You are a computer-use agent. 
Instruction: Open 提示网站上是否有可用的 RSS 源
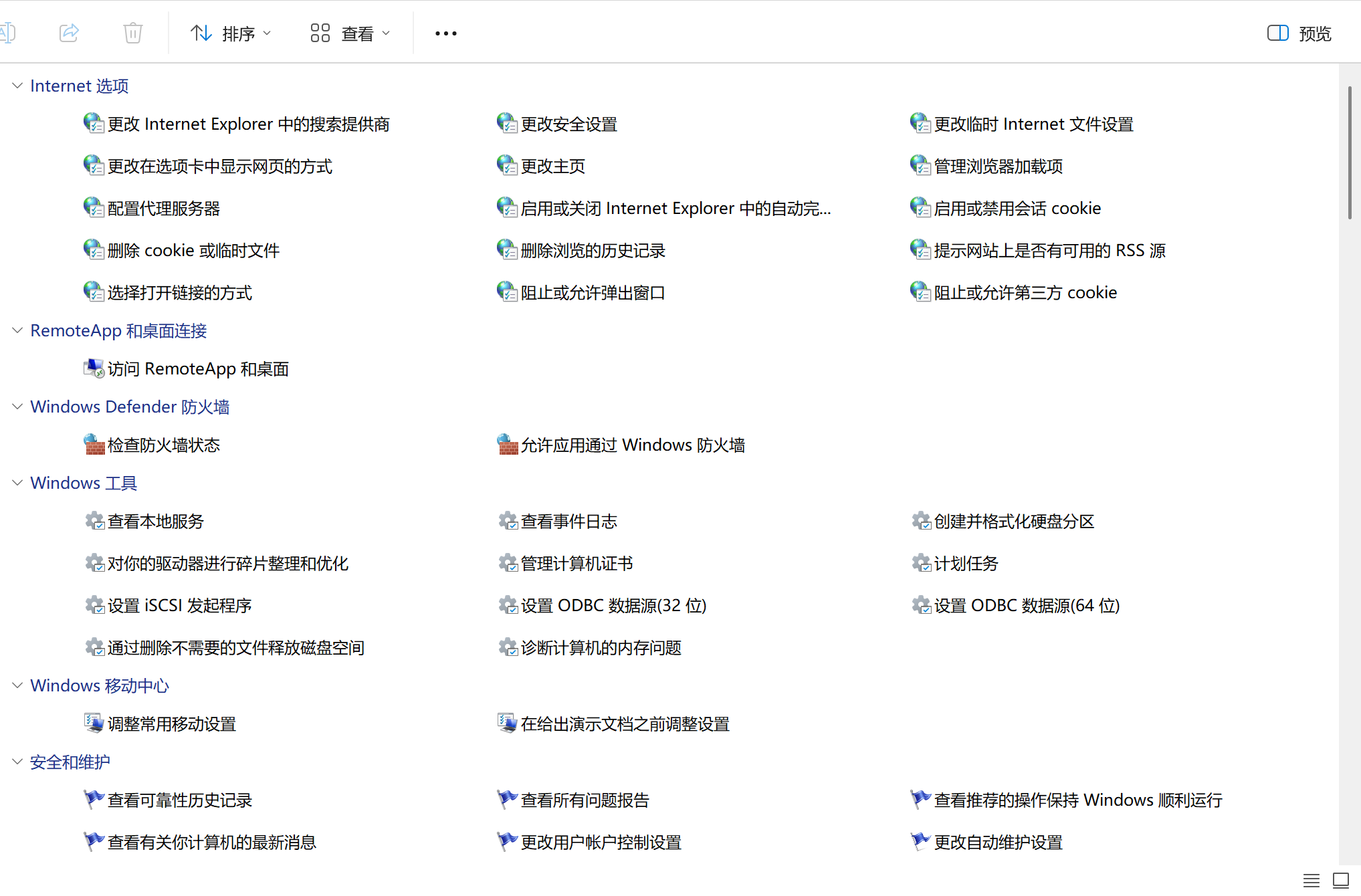[1050, 251]
